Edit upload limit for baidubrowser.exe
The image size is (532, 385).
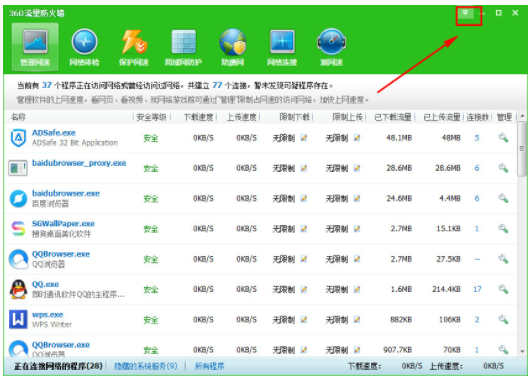pyautogui.click(x=357, y=198)
